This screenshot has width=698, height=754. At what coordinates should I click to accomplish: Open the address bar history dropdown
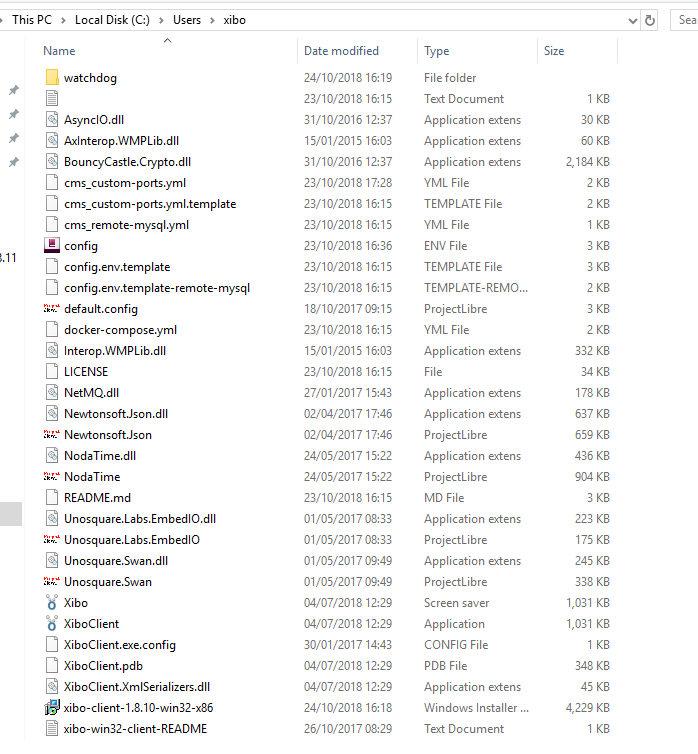(x=633, y=21)
